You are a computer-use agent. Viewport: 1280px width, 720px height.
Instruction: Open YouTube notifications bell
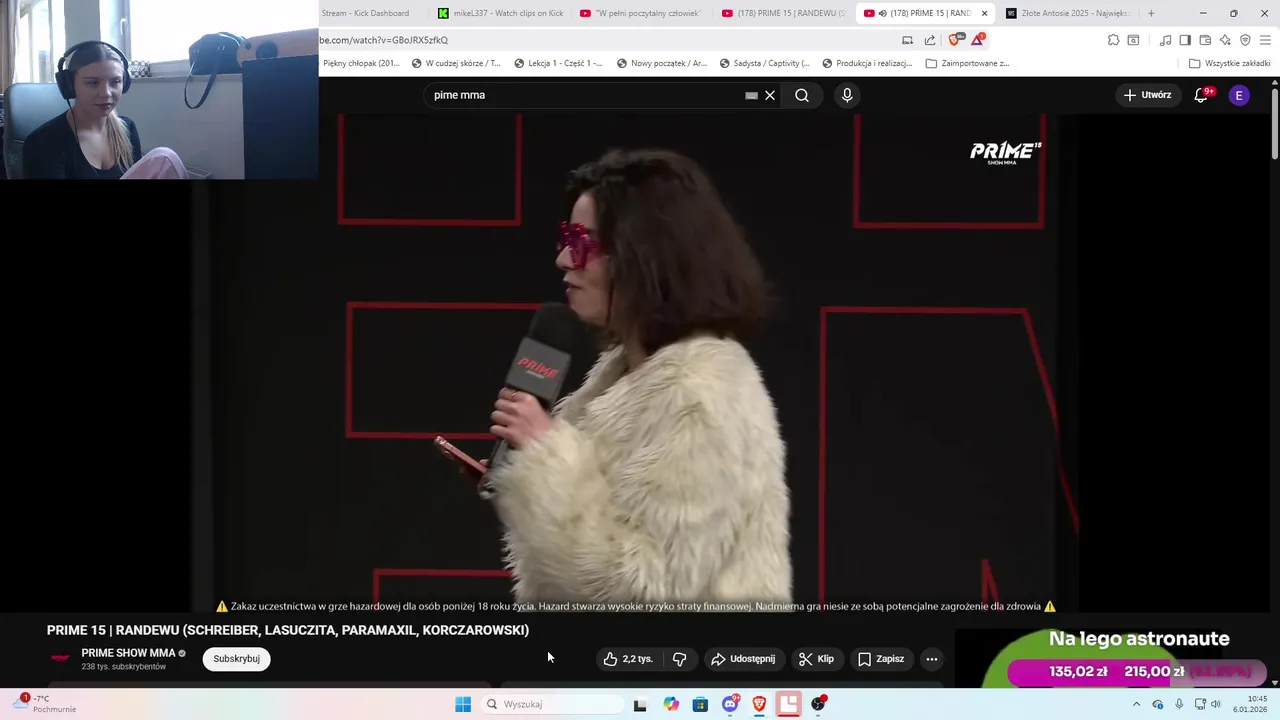click(x=1201, y=95)
